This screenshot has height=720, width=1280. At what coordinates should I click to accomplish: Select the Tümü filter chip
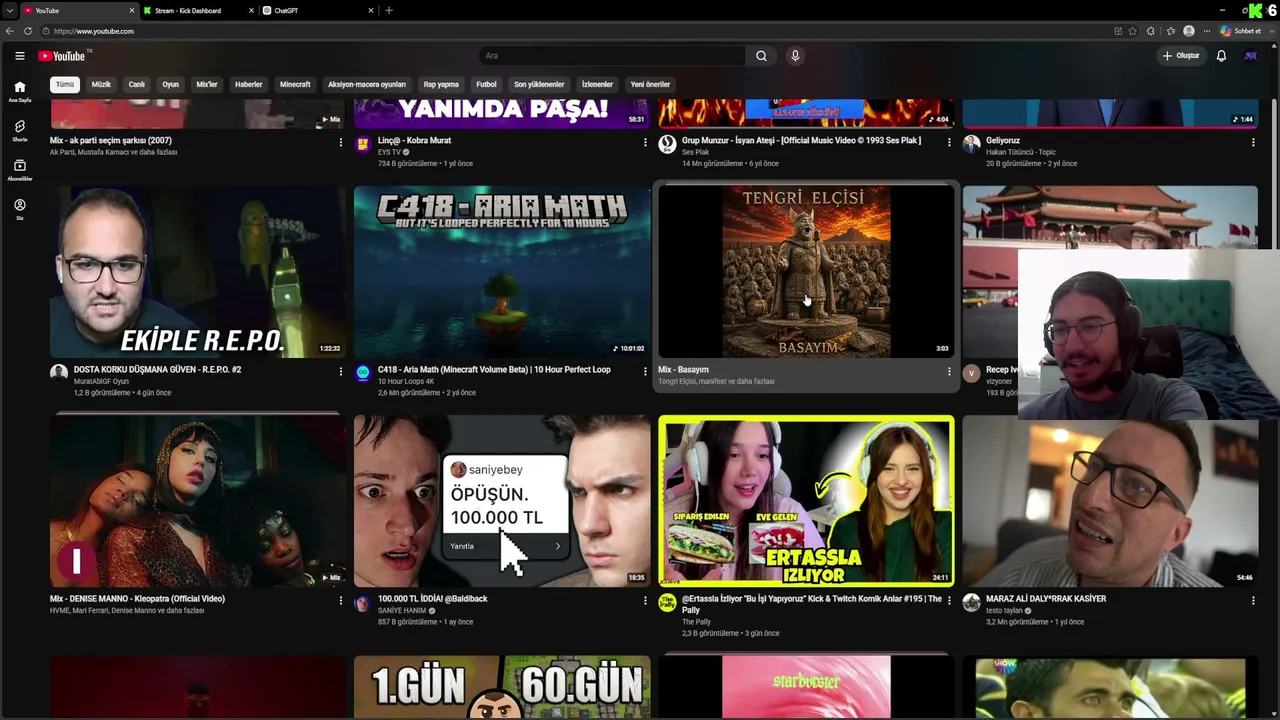[65, 85]
